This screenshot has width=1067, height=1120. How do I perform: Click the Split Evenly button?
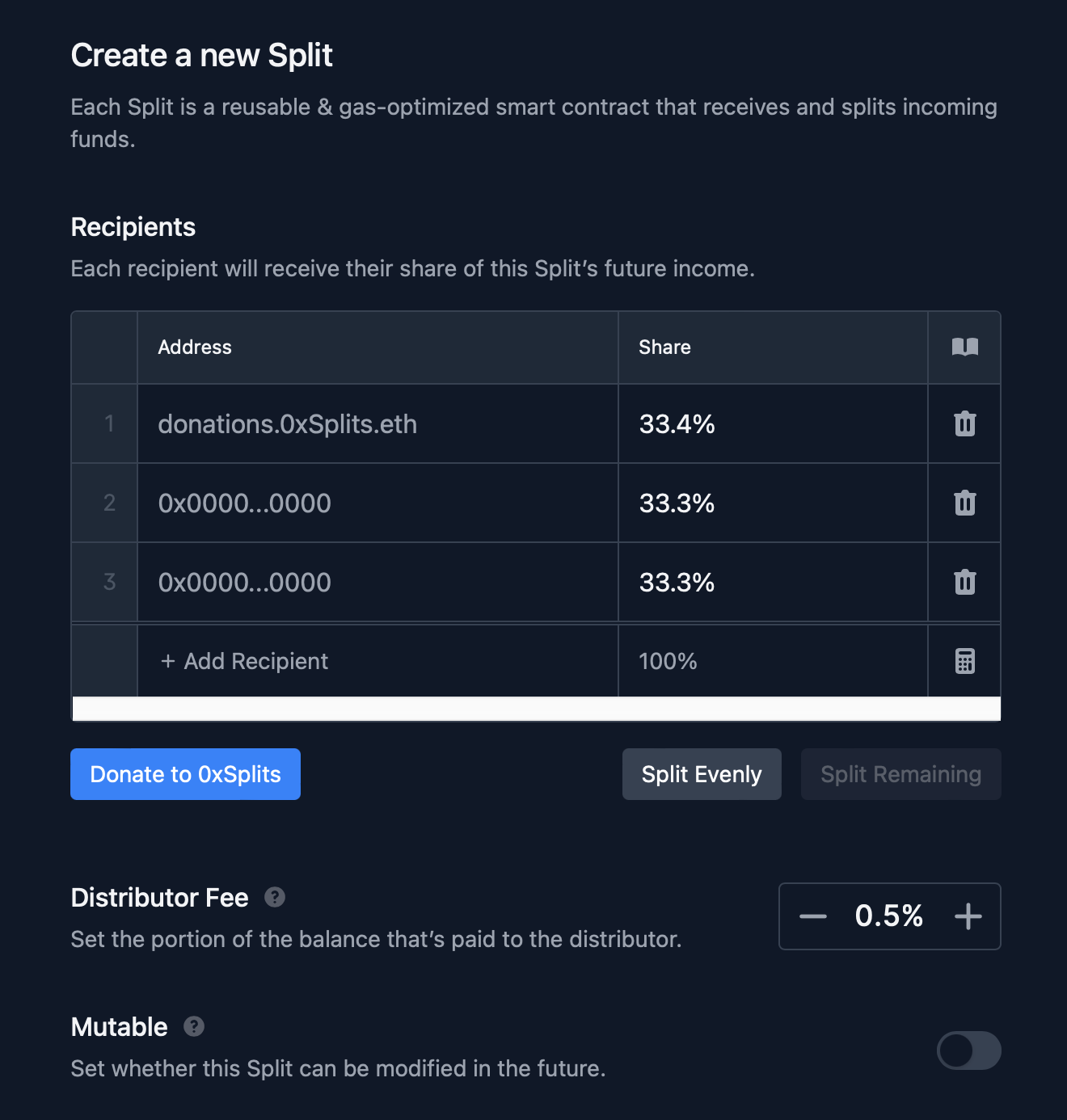tap(701, 773)
